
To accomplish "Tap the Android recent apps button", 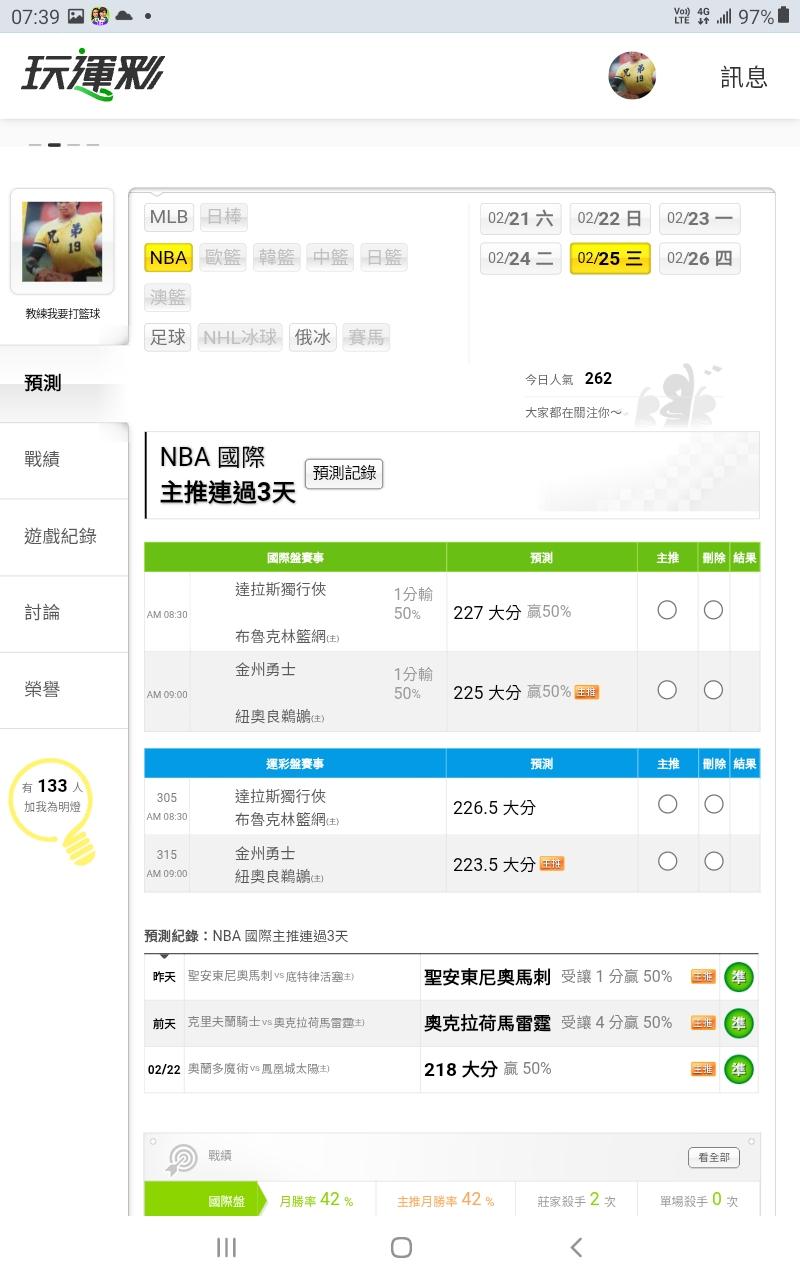I will 226,1247.
